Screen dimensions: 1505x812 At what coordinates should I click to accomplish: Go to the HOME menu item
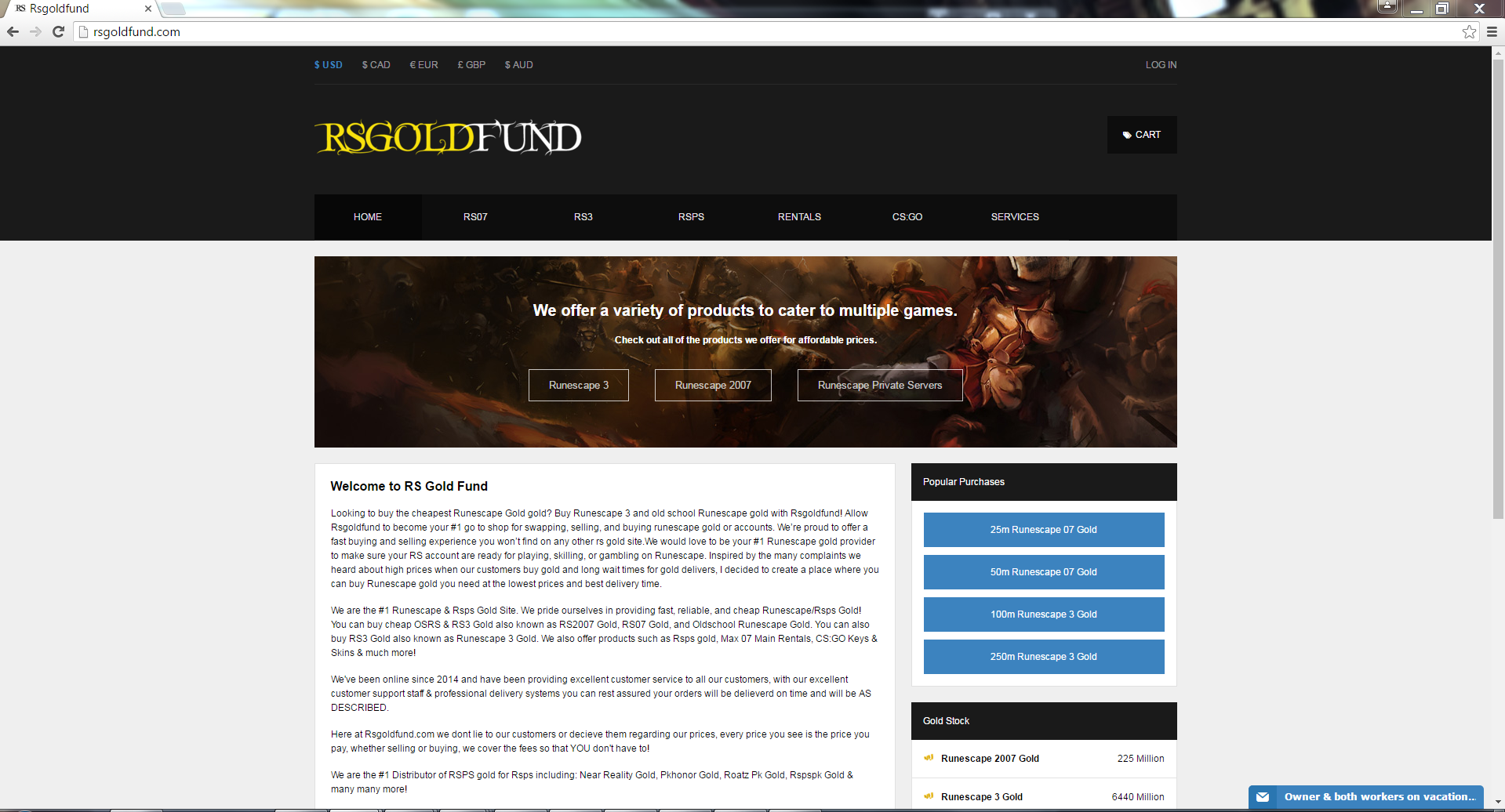[368, 217]
